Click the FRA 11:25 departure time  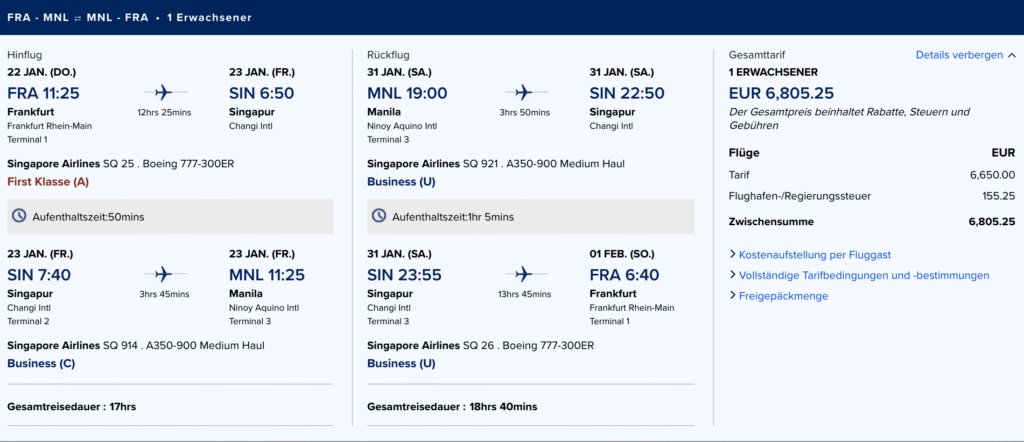coord(43,93)
